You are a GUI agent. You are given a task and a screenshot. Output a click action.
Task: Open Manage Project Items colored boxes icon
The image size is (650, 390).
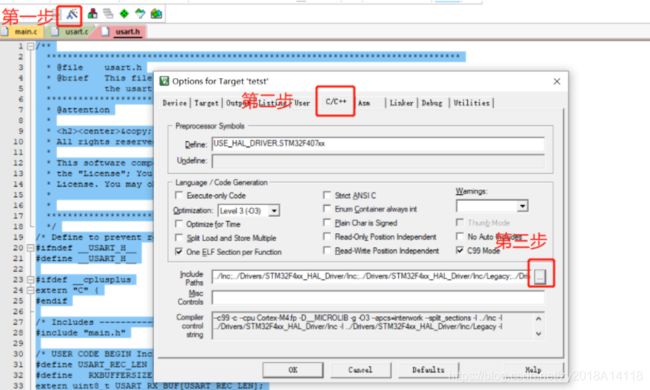click(92, 14)
